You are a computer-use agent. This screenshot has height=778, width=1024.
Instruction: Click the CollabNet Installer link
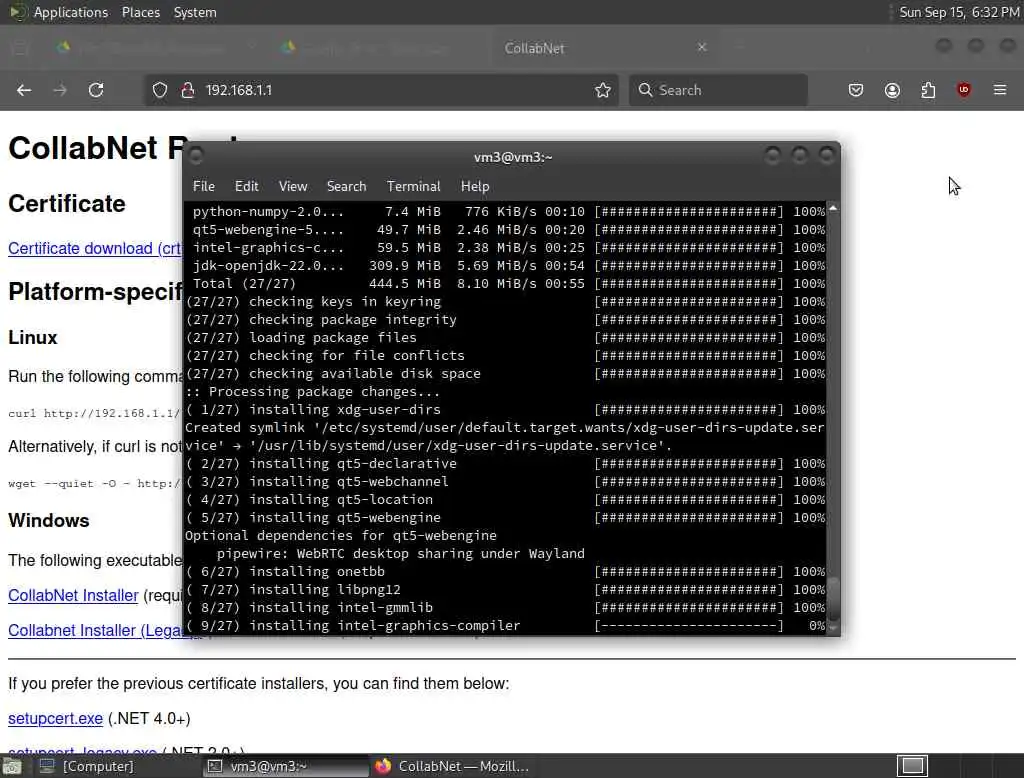pyautogui.click(x=73, y=595)
